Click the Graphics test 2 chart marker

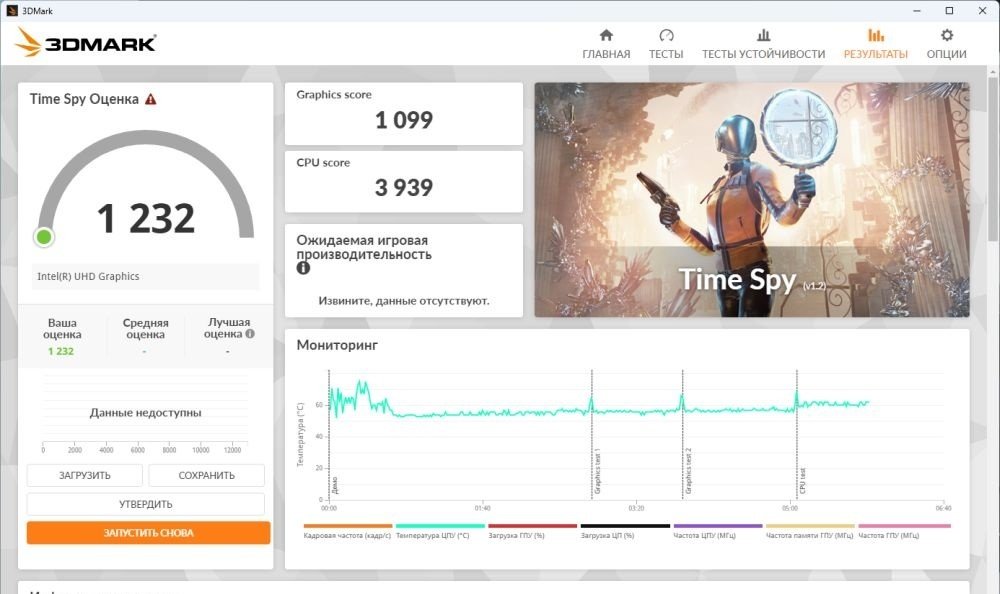tap(688, 471)
